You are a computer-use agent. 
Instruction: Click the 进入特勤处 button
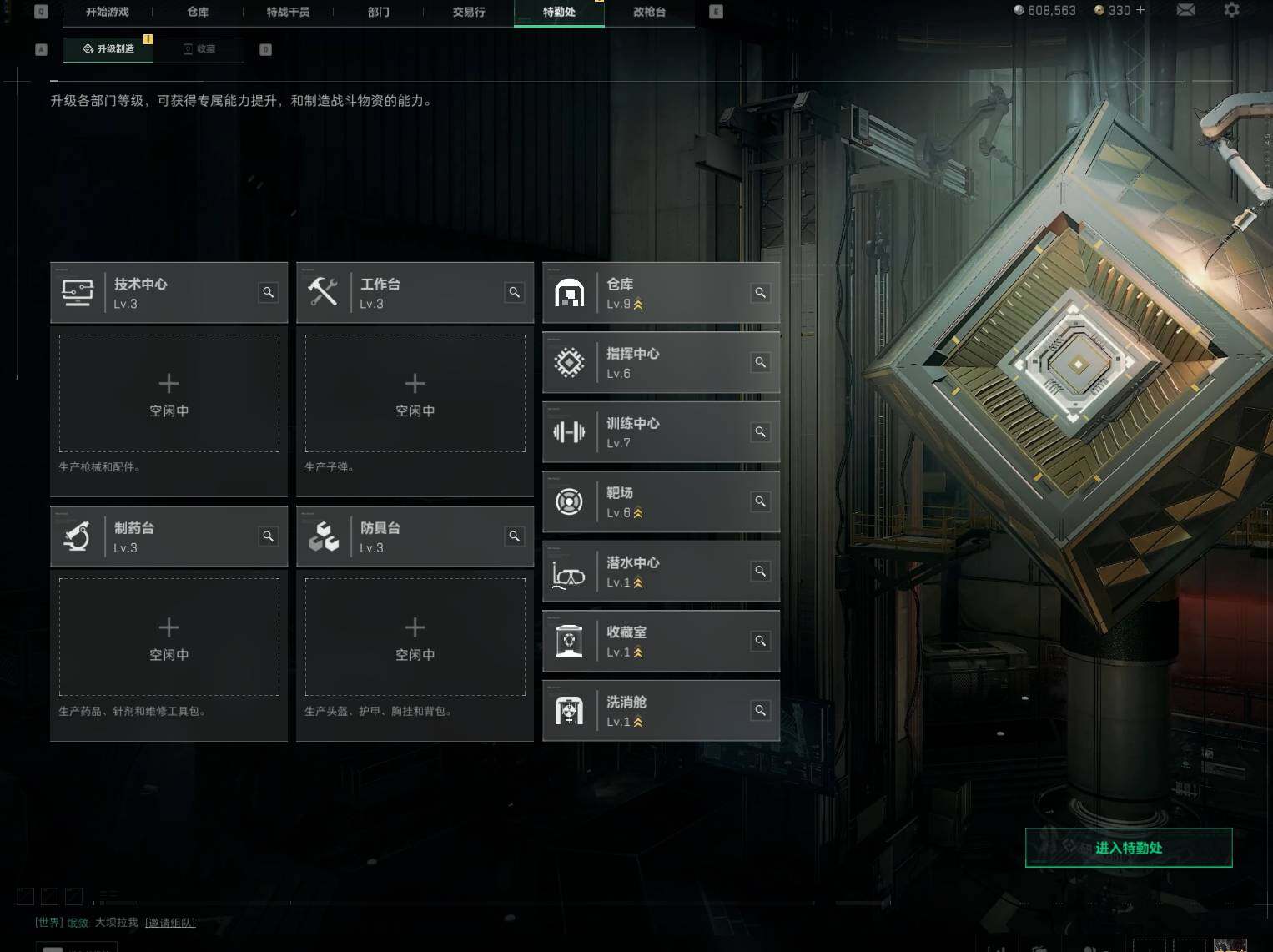click(x=1129, y=848)
